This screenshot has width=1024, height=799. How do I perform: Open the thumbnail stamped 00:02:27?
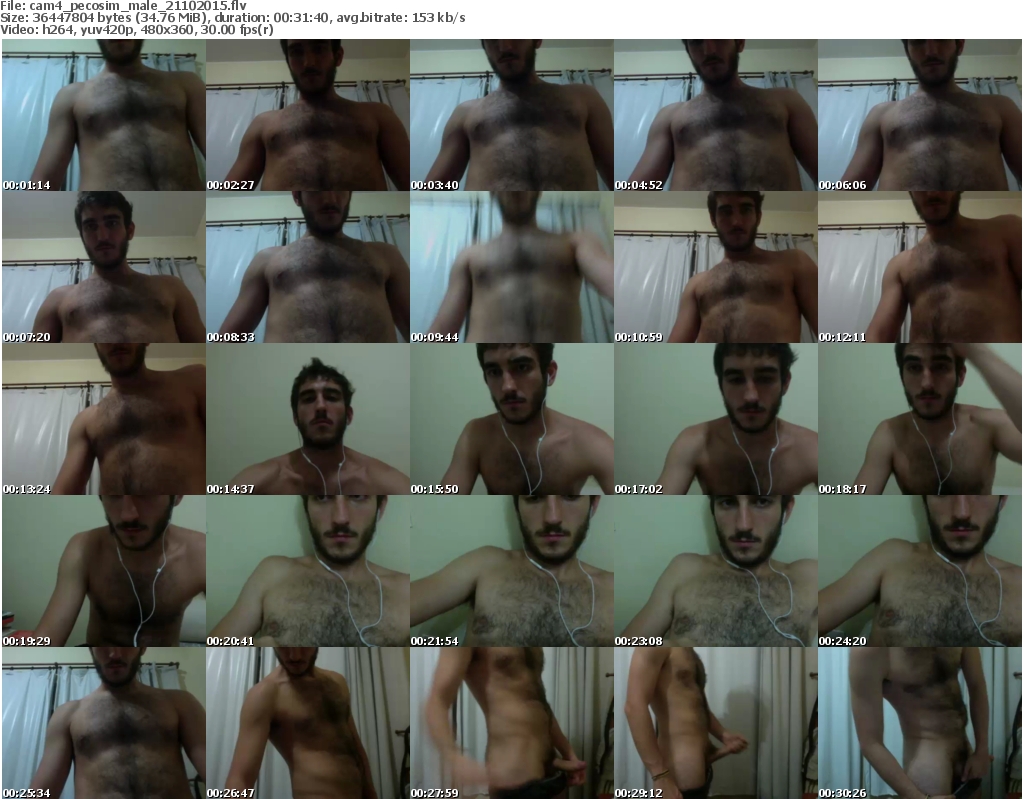point(308,115)
